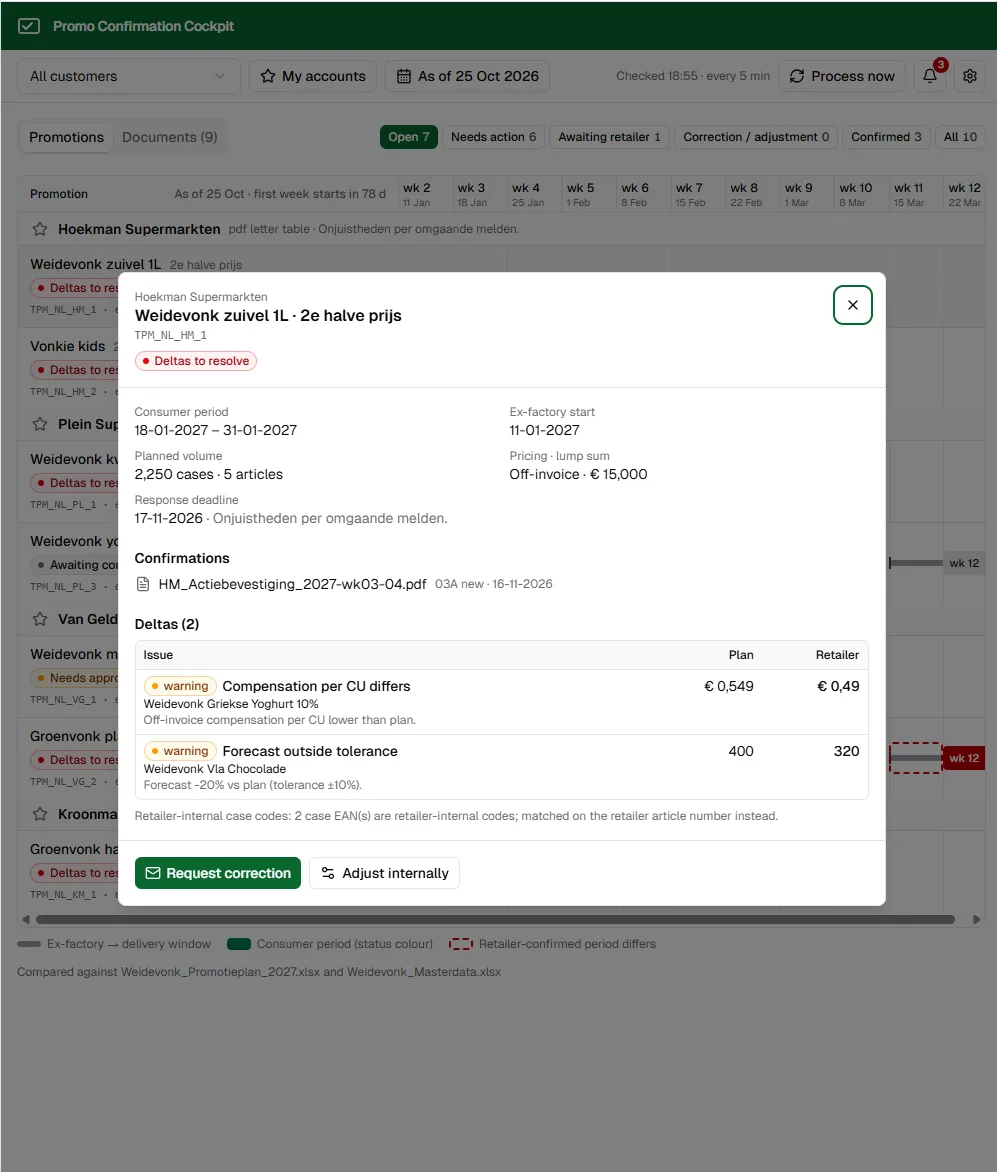Expand the All customers dropdown
The width and height of the screenshot is (997, 1172).
(129, 76)
